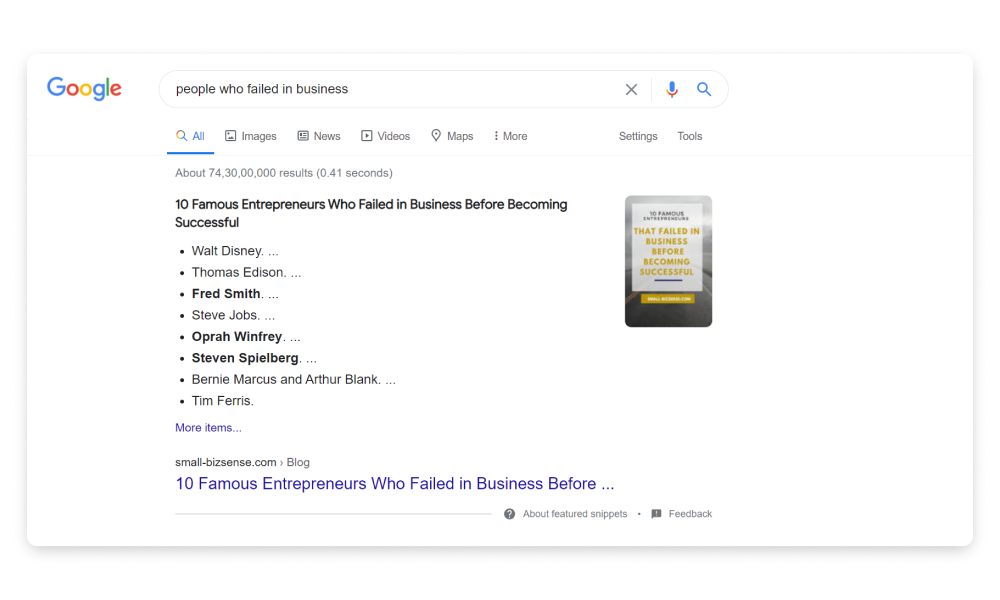Open the 10 Famous Entrepreneurs result link

pos(395,484)
